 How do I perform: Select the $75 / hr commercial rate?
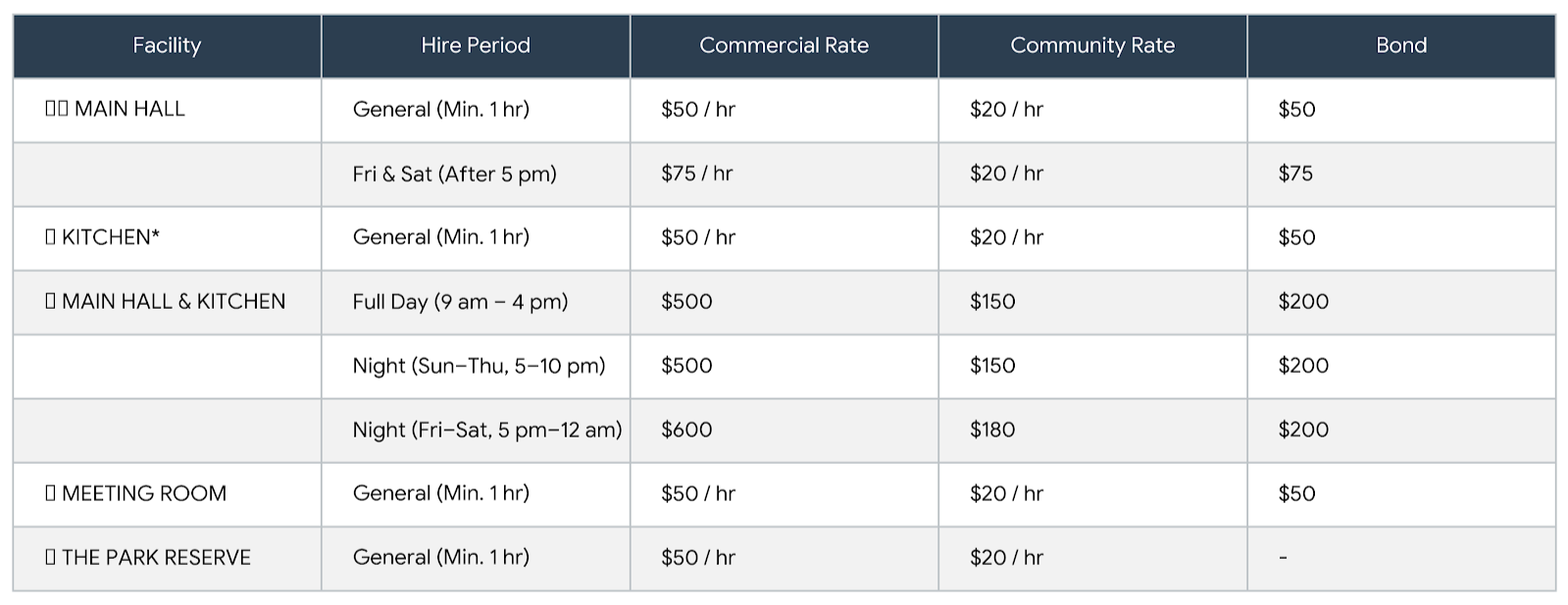coord(696,174)
